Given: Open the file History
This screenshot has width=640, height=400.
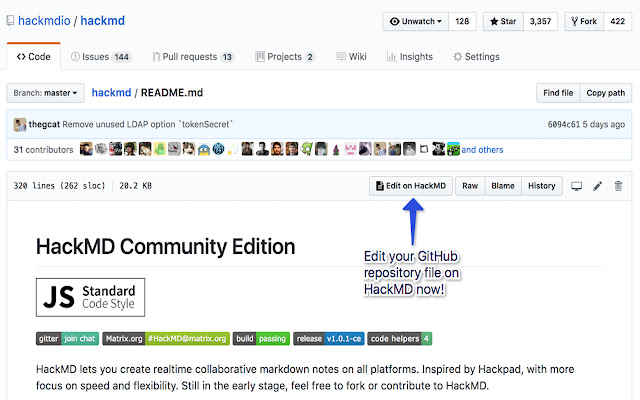Looking at the screenshot, I should [x=542, y=186].
